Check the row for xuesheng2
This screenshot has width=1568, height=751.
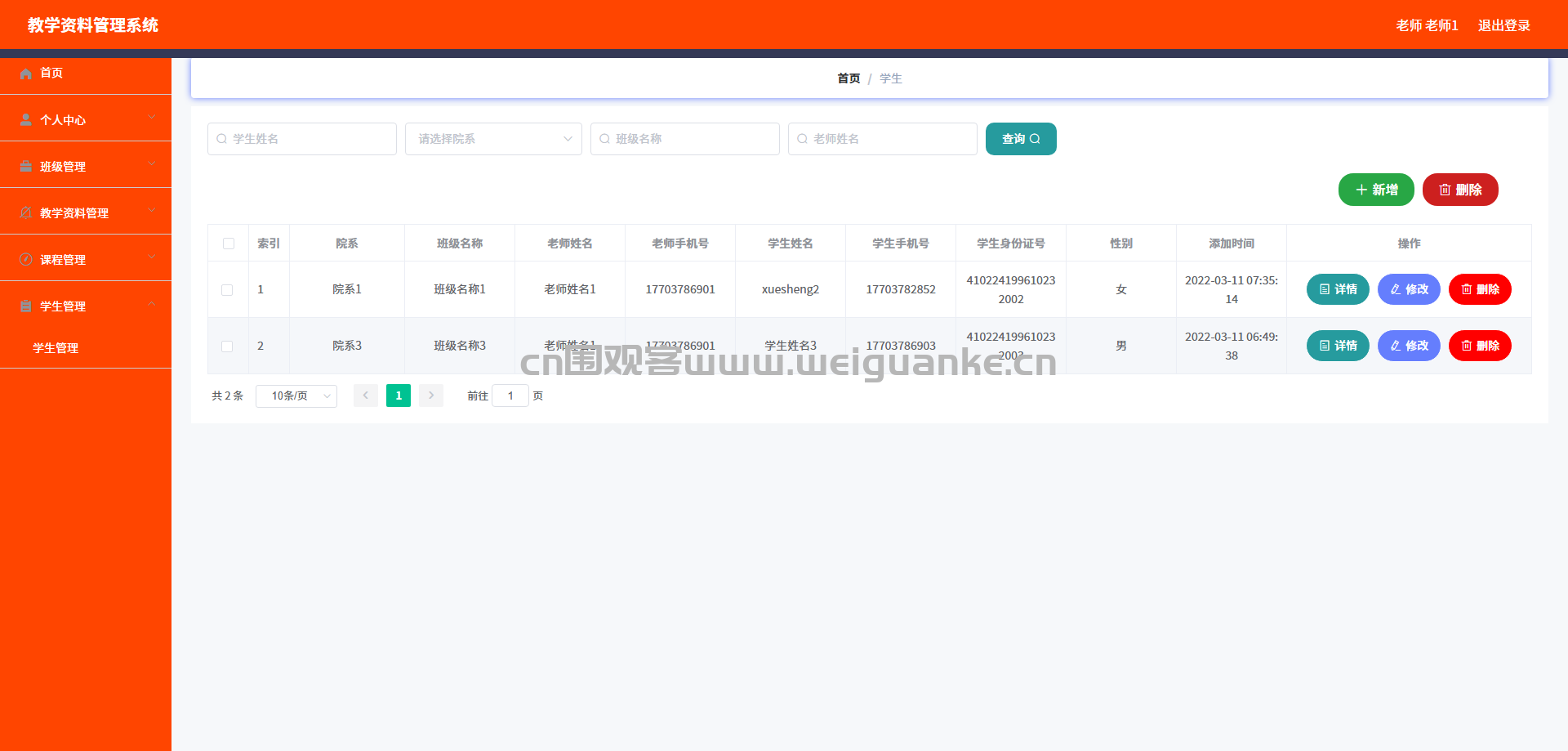[x=227, y=290]
